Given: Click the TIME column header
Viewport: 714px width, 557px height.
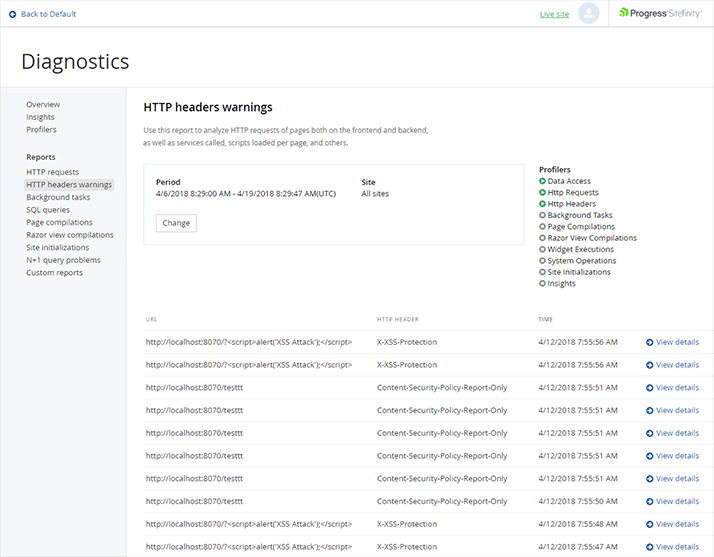Looking at the screenshot, I should [545, 319].
